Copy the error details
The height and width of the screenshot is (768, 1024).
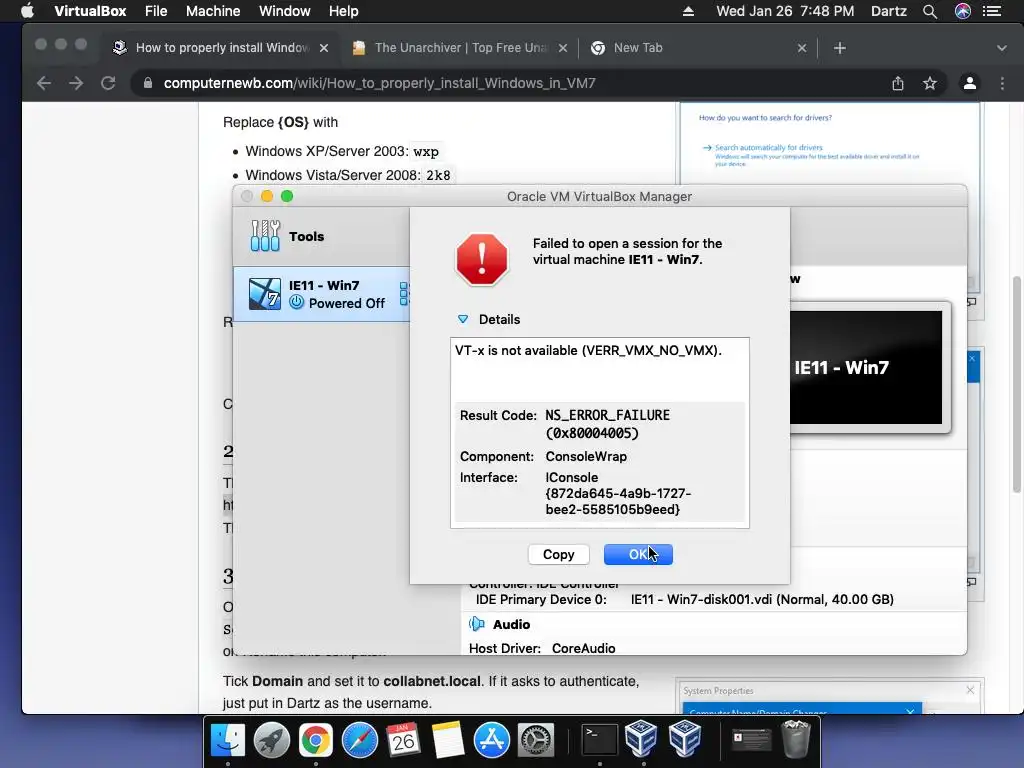click(x=558, y=554)
